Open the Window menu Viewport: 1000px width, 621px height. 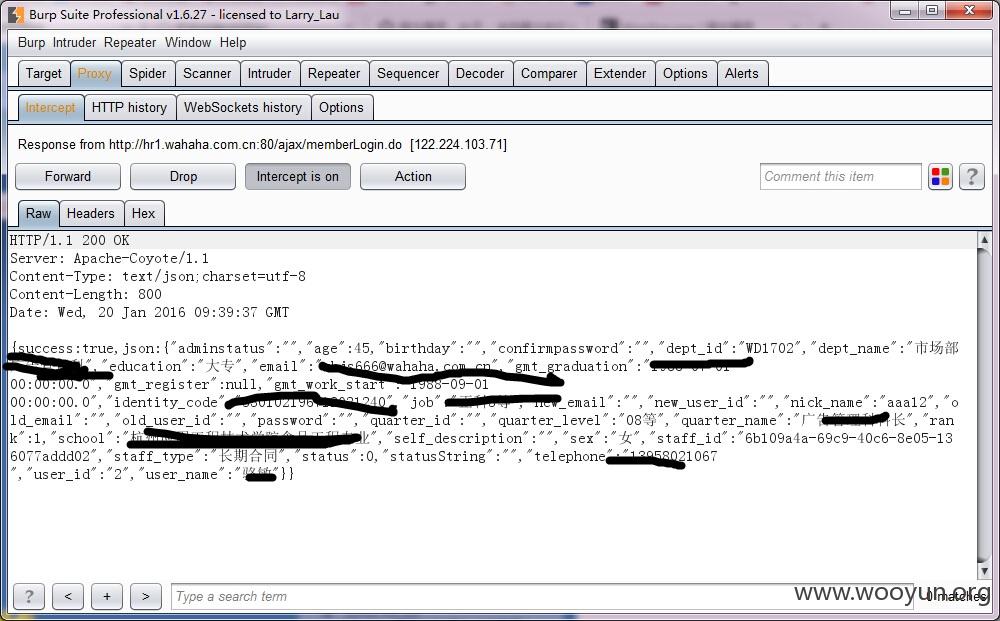point(188,43)
